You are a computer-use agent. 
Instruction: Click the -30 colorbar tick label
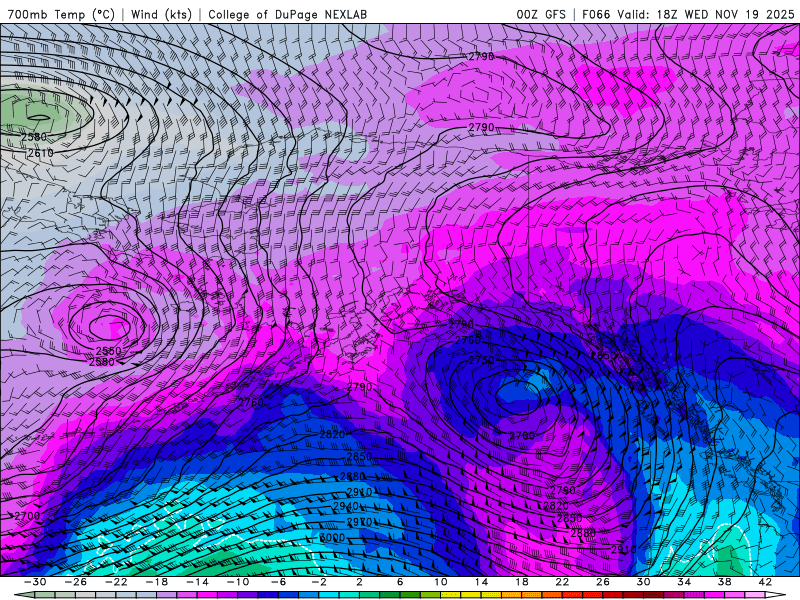click(x=35, y=582)
